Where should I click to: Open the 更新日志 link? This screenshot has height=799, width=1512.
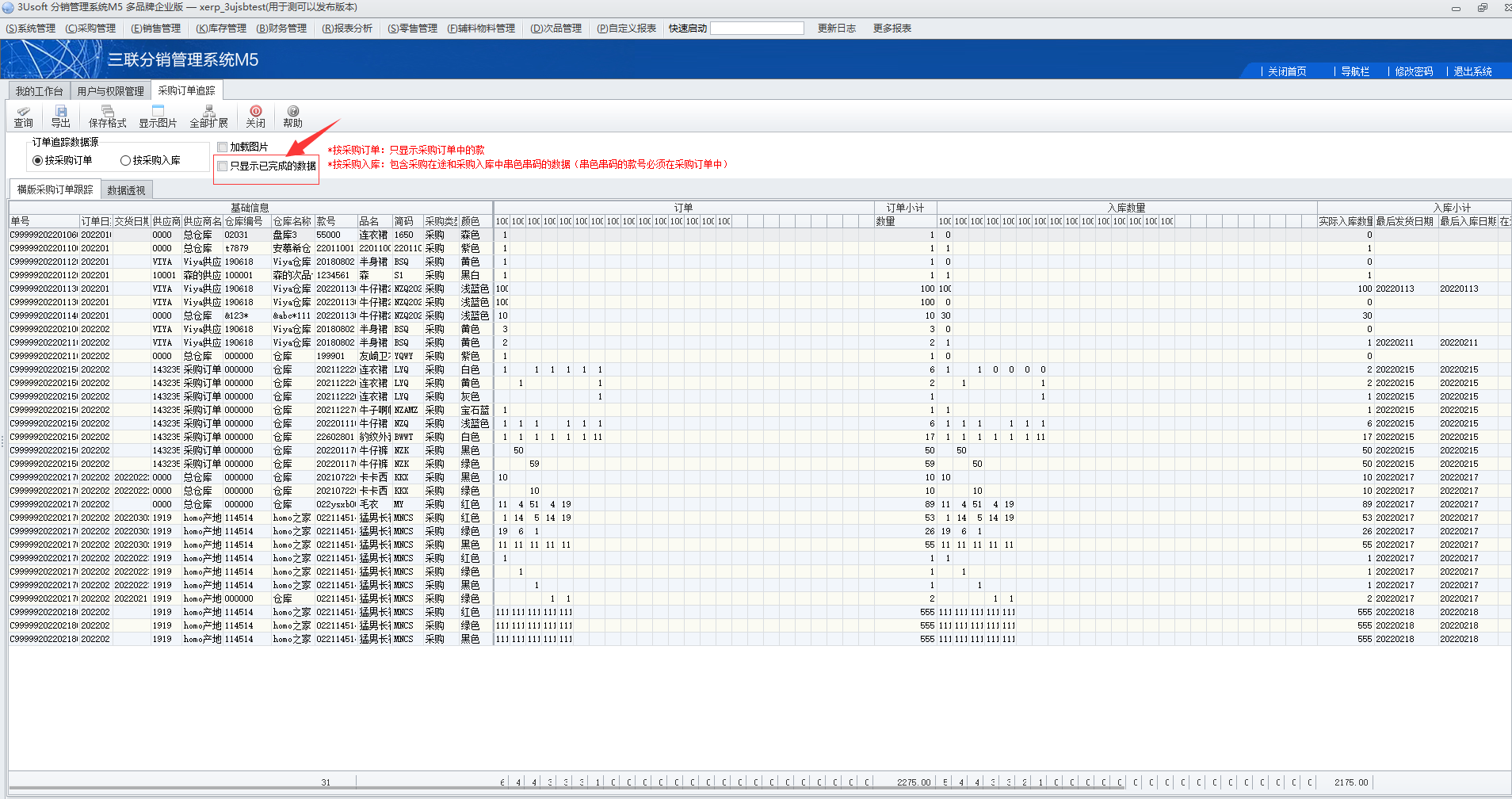(837, 29)
